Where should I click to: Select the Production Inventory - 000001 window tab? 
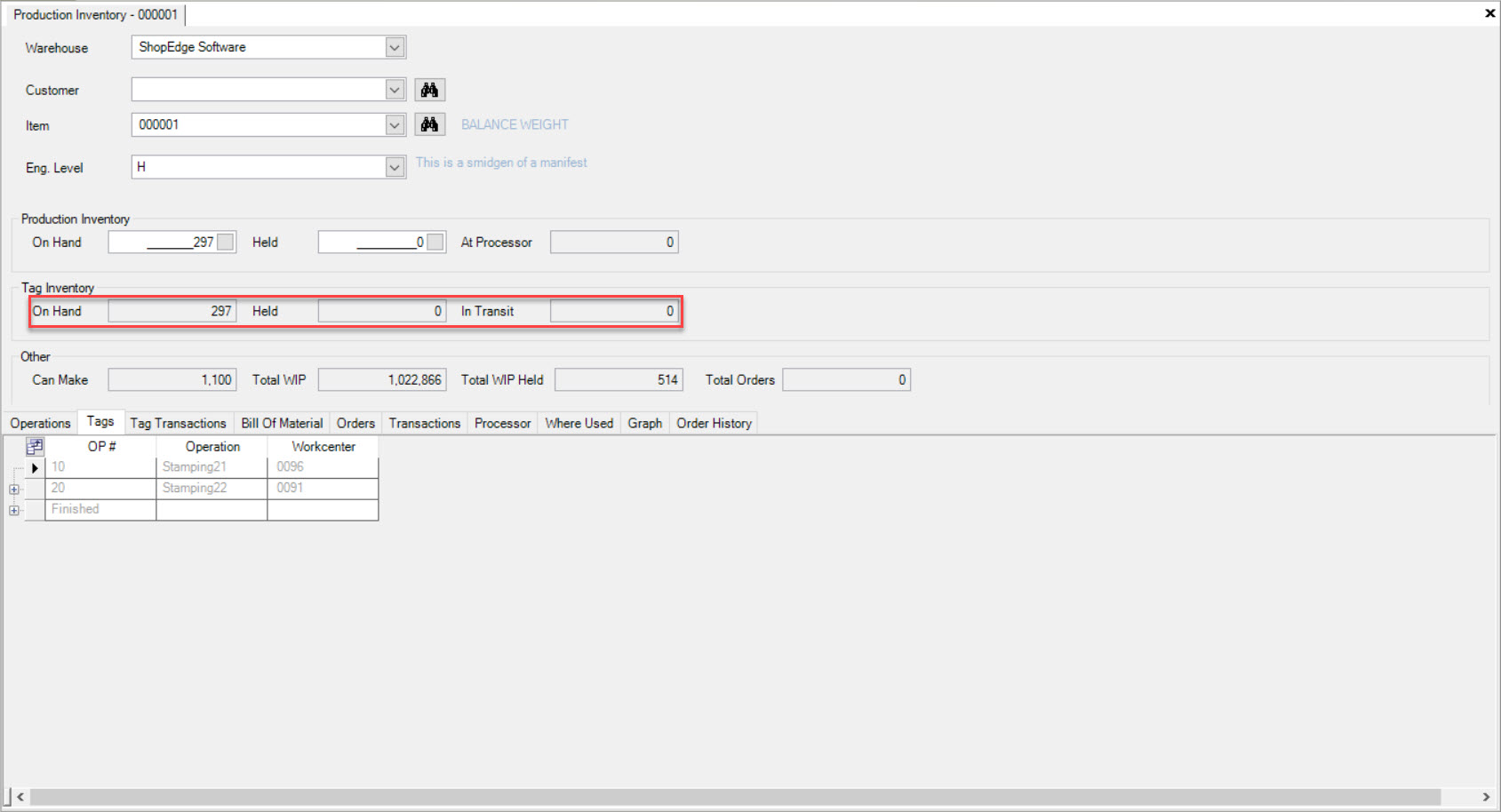coord(95,14)
